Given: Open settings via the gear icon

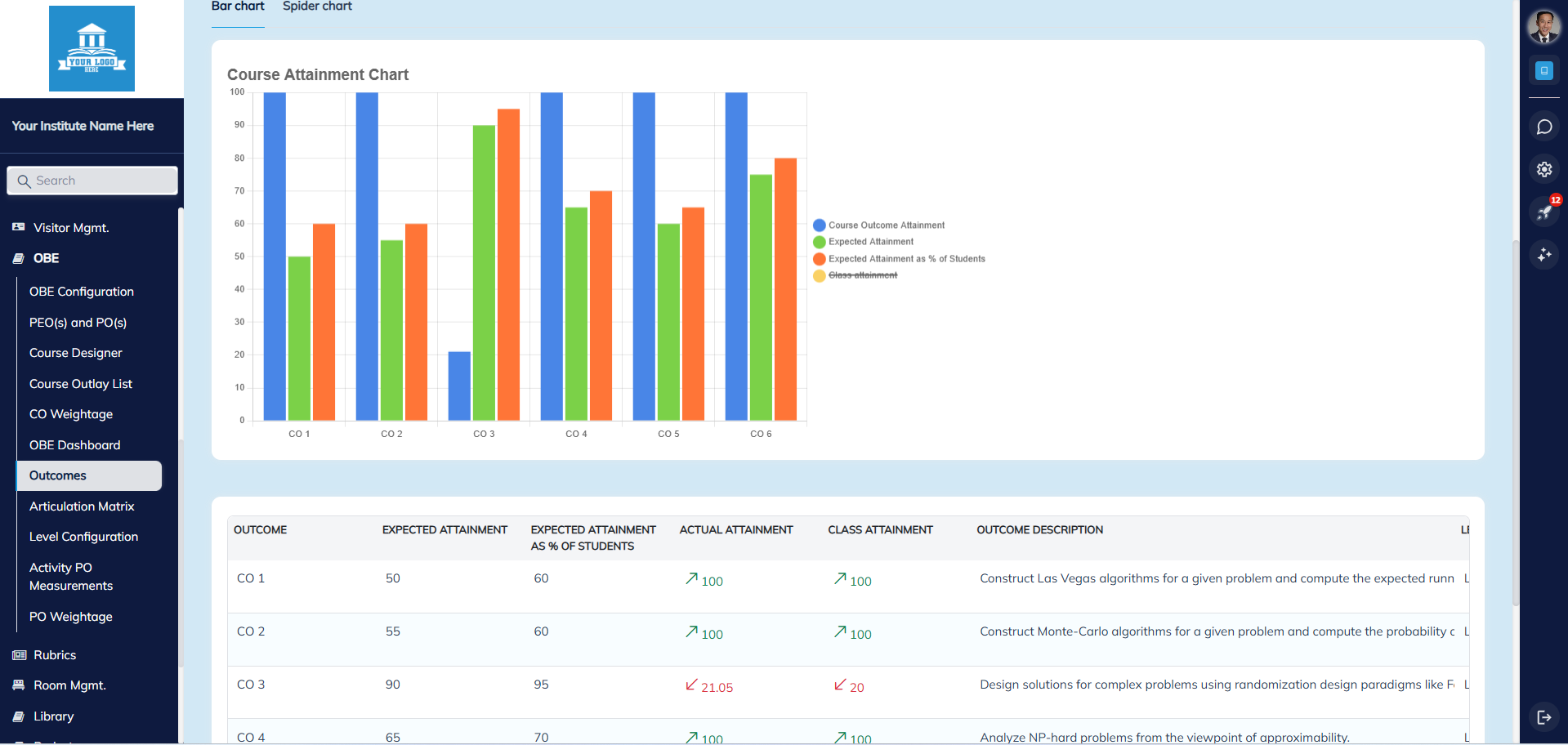Looking at the screenshot, I should [x=1544, y=169].
